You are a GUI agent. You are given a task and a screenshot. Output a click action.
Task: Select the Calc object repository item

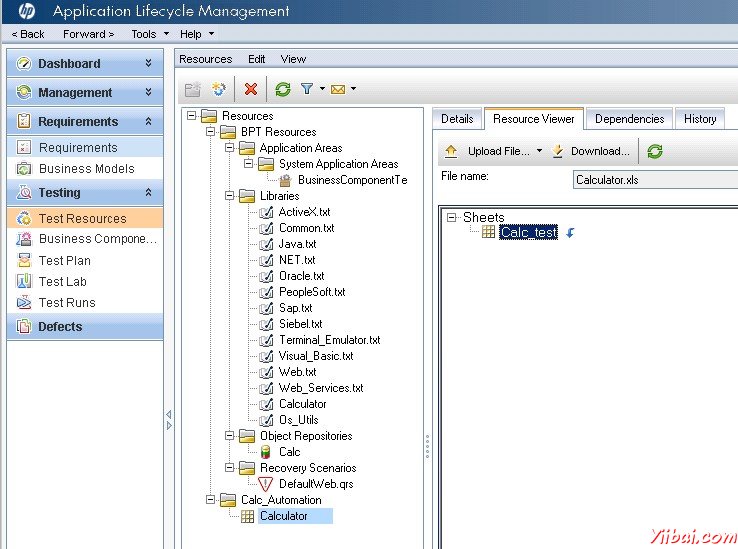289,452
